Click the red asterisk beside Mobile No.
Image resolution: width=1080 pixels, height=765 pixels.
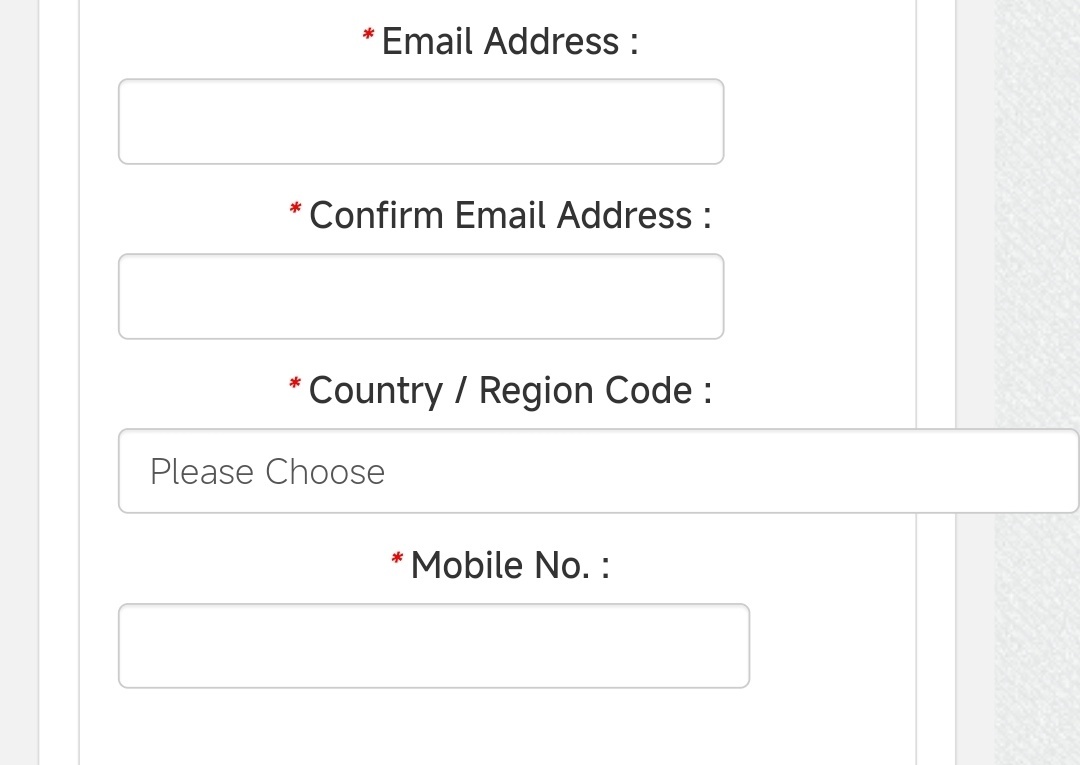pos(397,560)
